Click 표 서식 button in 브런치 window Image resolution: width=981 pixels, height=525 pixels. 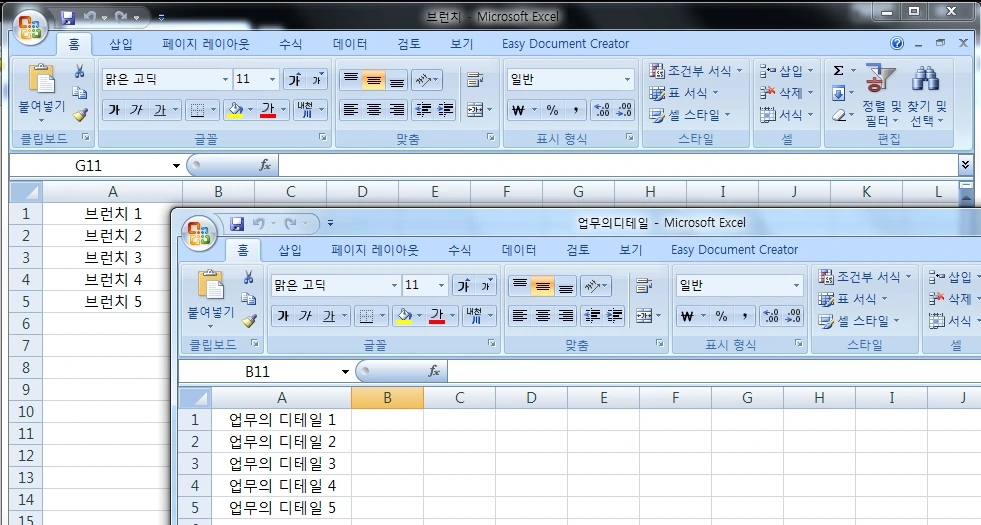[x=684, y=93]
